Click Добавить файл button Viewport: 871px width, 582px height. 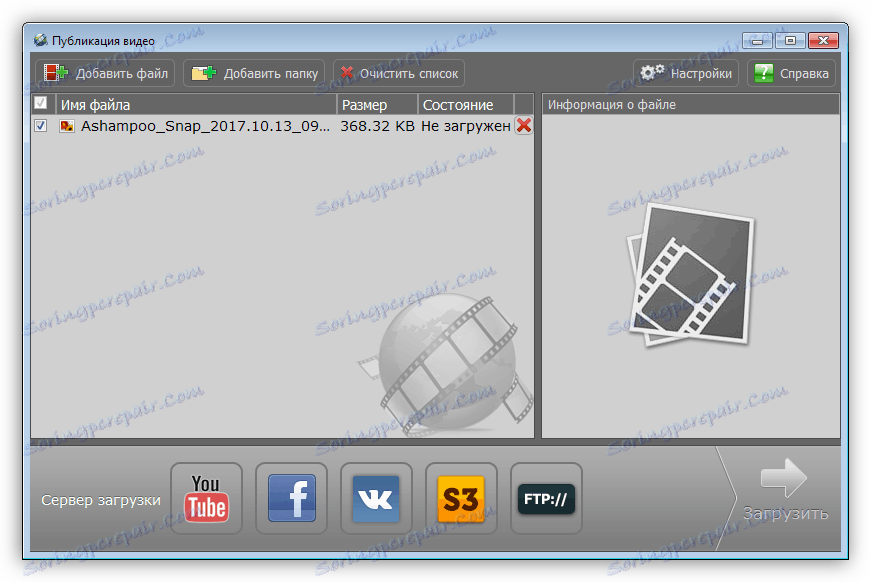tap(106, 73)
